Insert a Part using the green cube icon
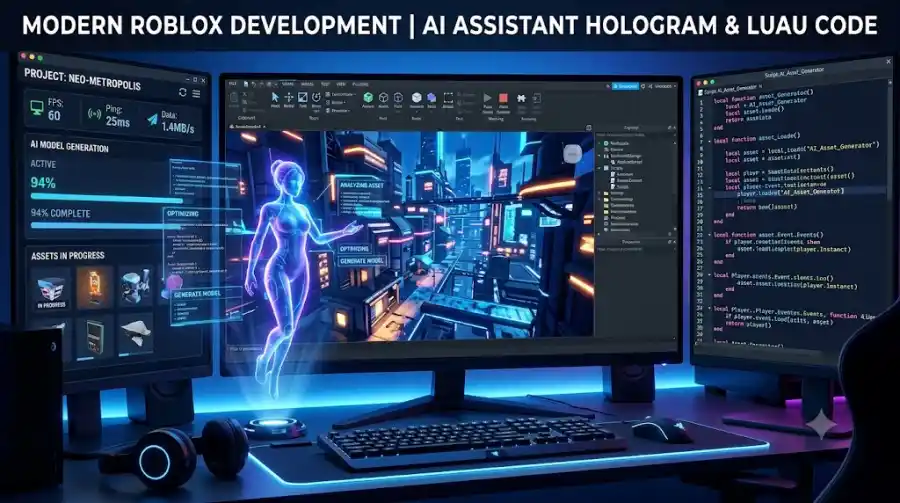 click(368, 97)
